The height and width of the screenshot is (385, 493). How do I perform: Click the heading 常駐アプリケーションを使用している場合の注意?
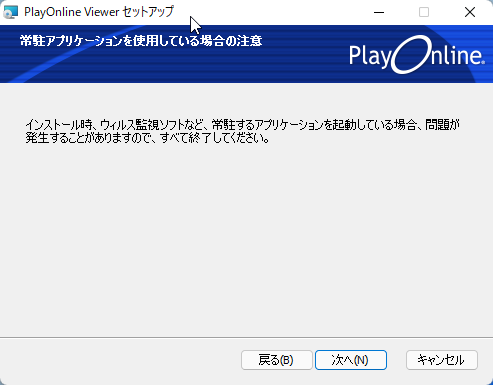[x=141, y=41]
